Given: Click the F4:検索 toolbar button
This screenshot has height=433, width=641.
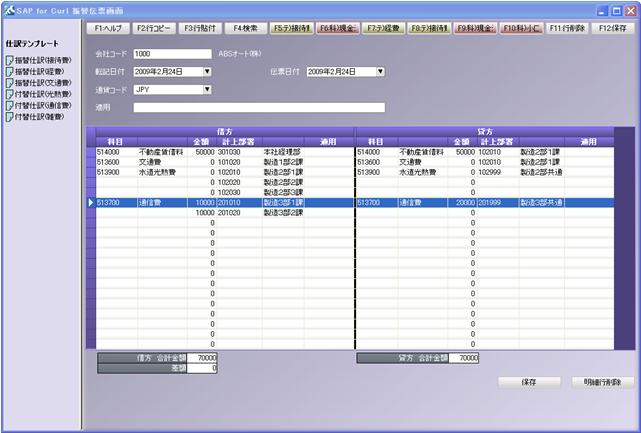Looking at the screenshot, I should tap(245, 28).
